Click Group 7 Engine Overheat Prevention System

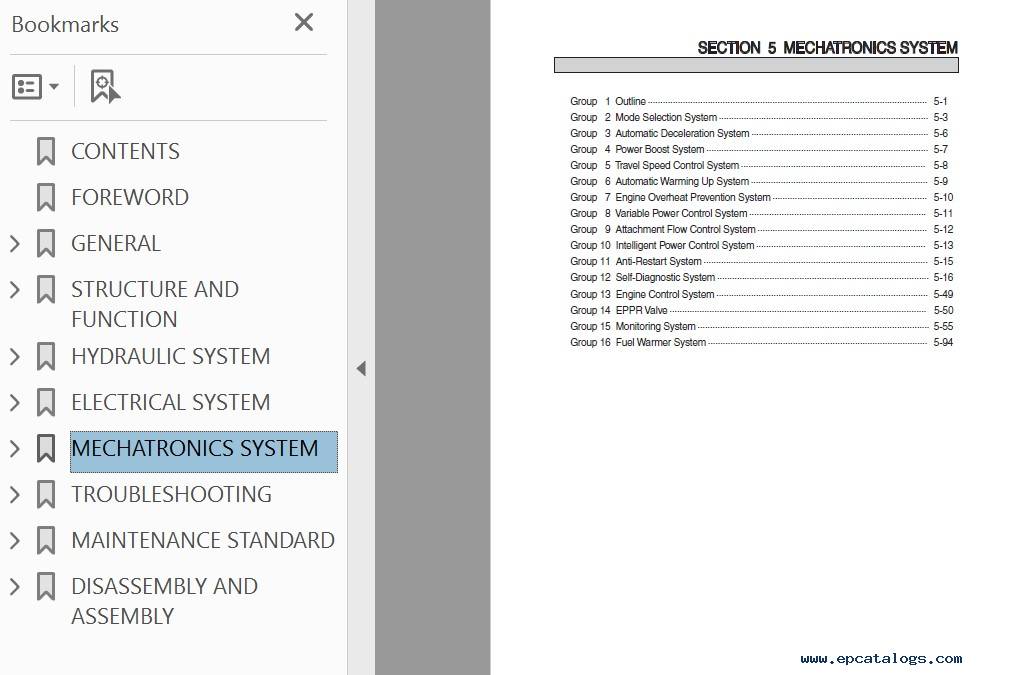tap(761, 198)
